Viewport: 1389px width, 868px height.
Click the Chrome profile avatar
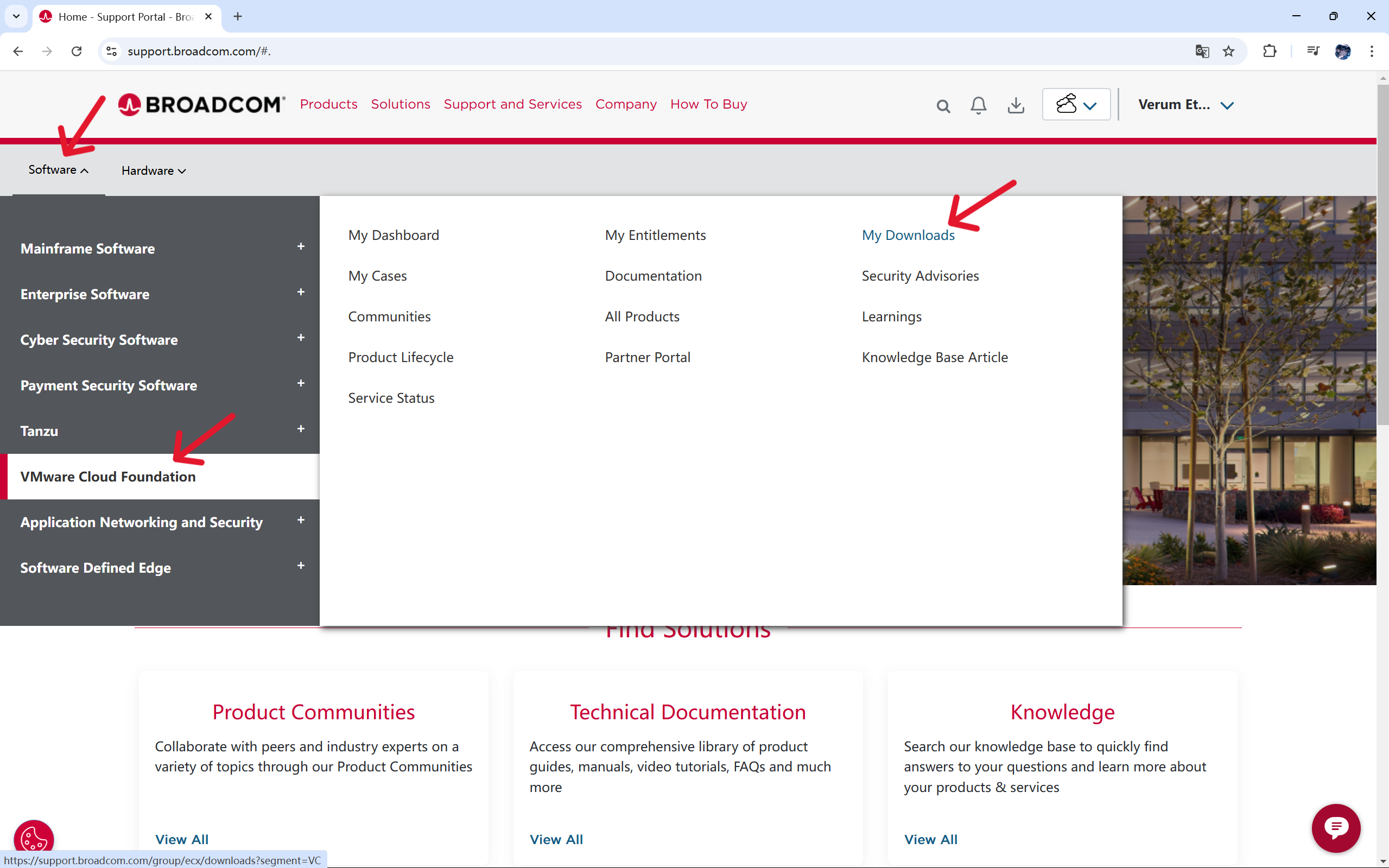tap(1342, 51)
